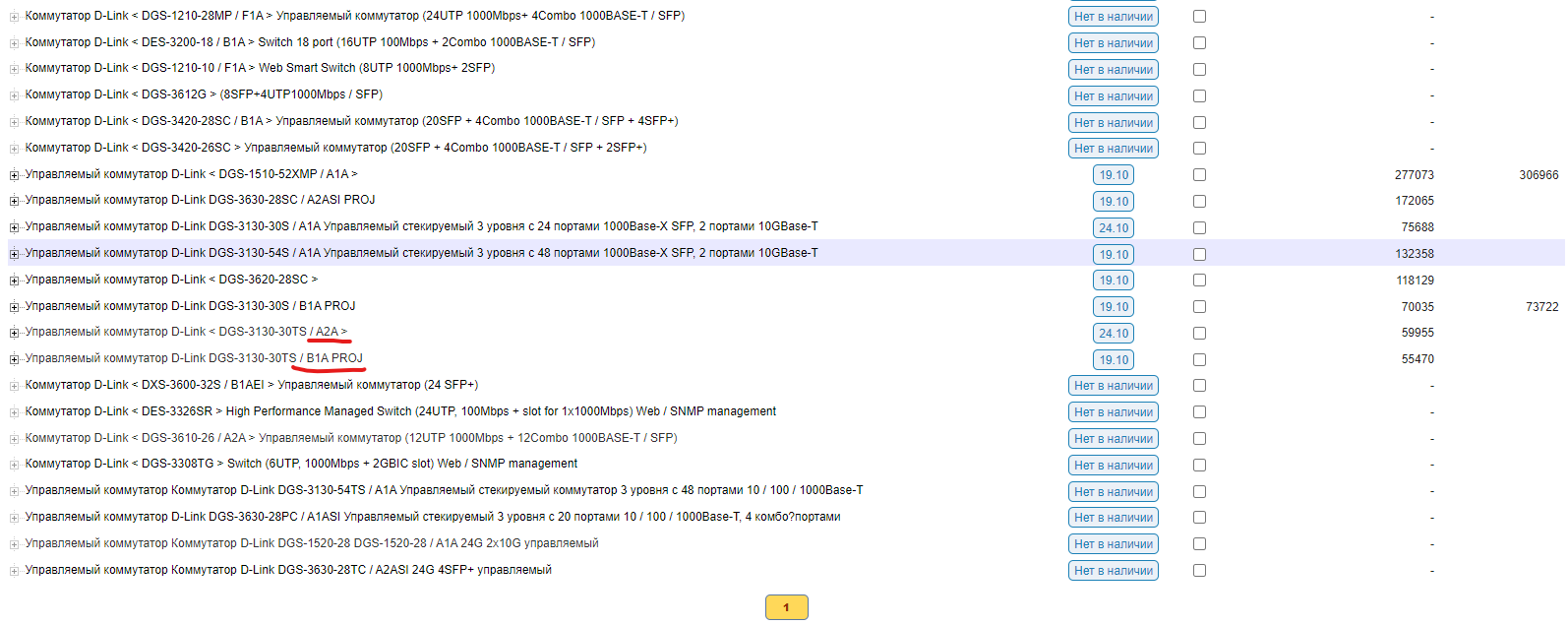The height and width of the screenshot is (625, 1568).
Task: Tick checkbox for DXS-3600-32S / B1AEI
Action: pyautogui.click(x=1199, y=386)
